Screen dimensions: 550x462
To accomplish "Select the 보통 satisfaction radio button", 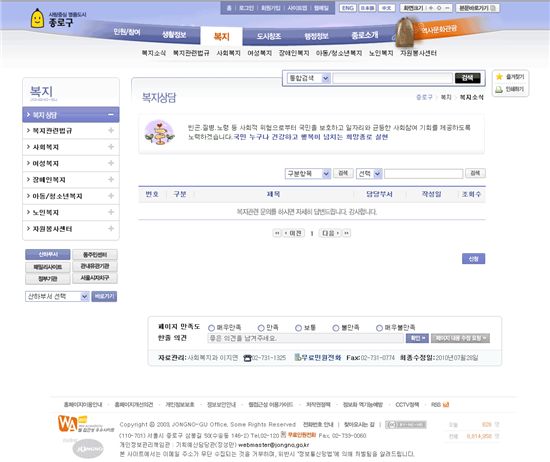I will [298, 328].
